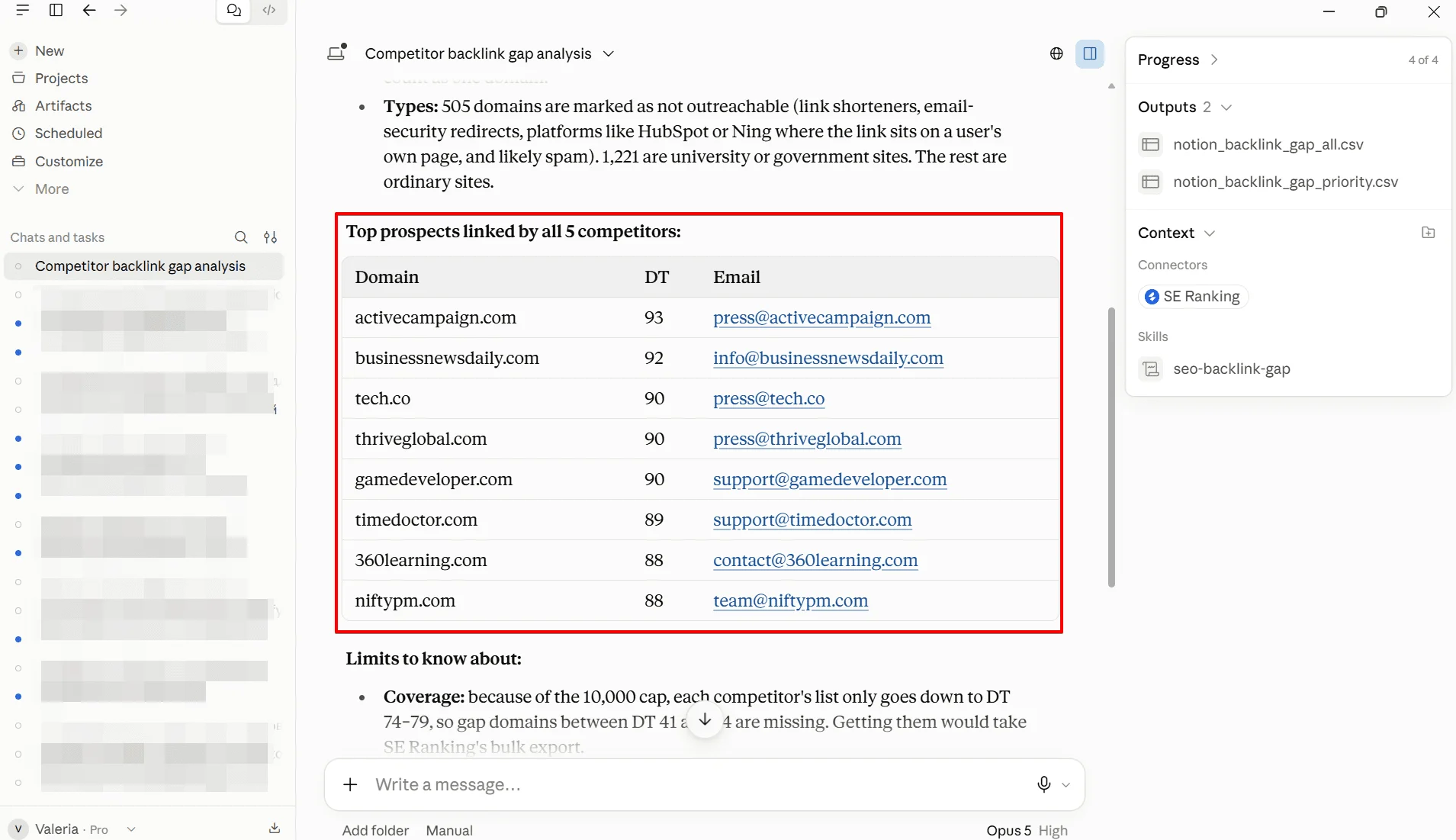Click the globe sharing icon
Image resolution: width=1456 pixels, height=840 pixels.
coord(1056,53)
